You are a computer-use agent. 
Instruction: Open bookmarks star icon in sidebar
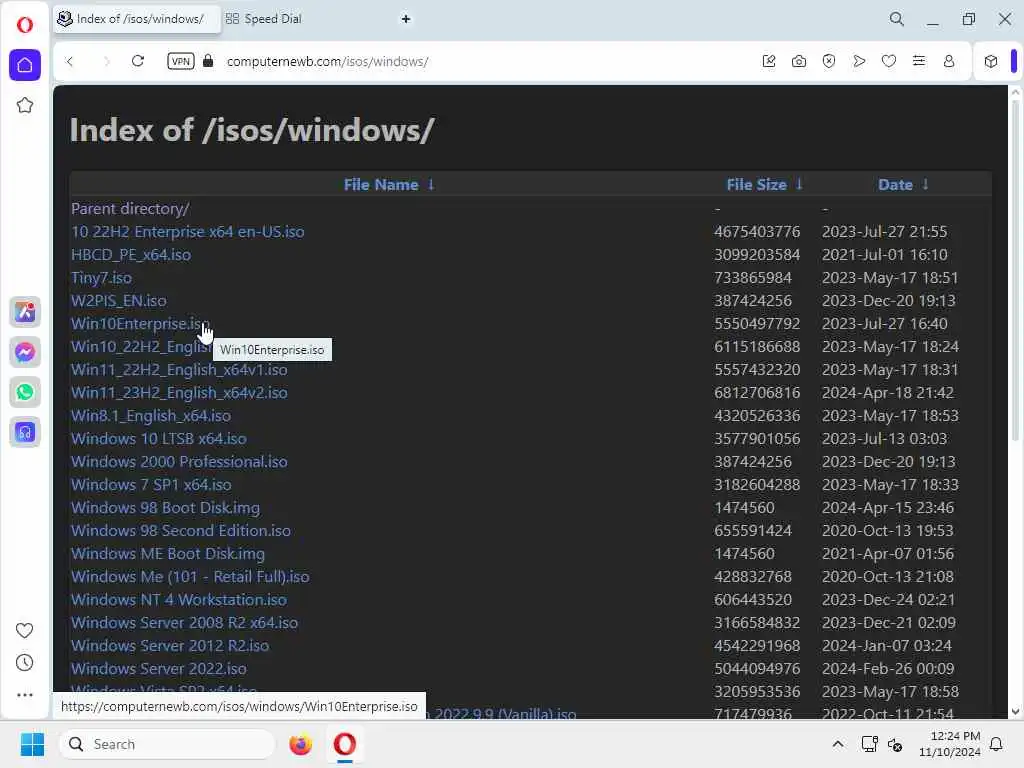point(25,105)
